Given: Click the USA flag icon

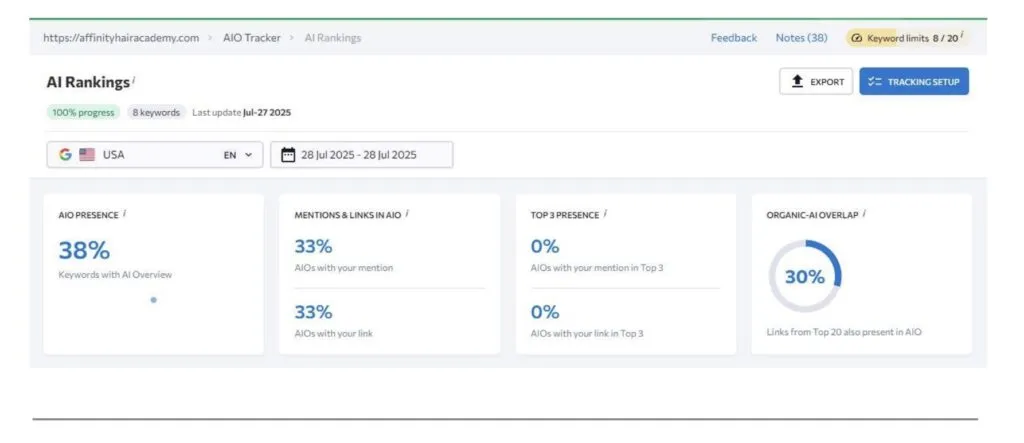Looking at the screenshot, I should point(87,155).
